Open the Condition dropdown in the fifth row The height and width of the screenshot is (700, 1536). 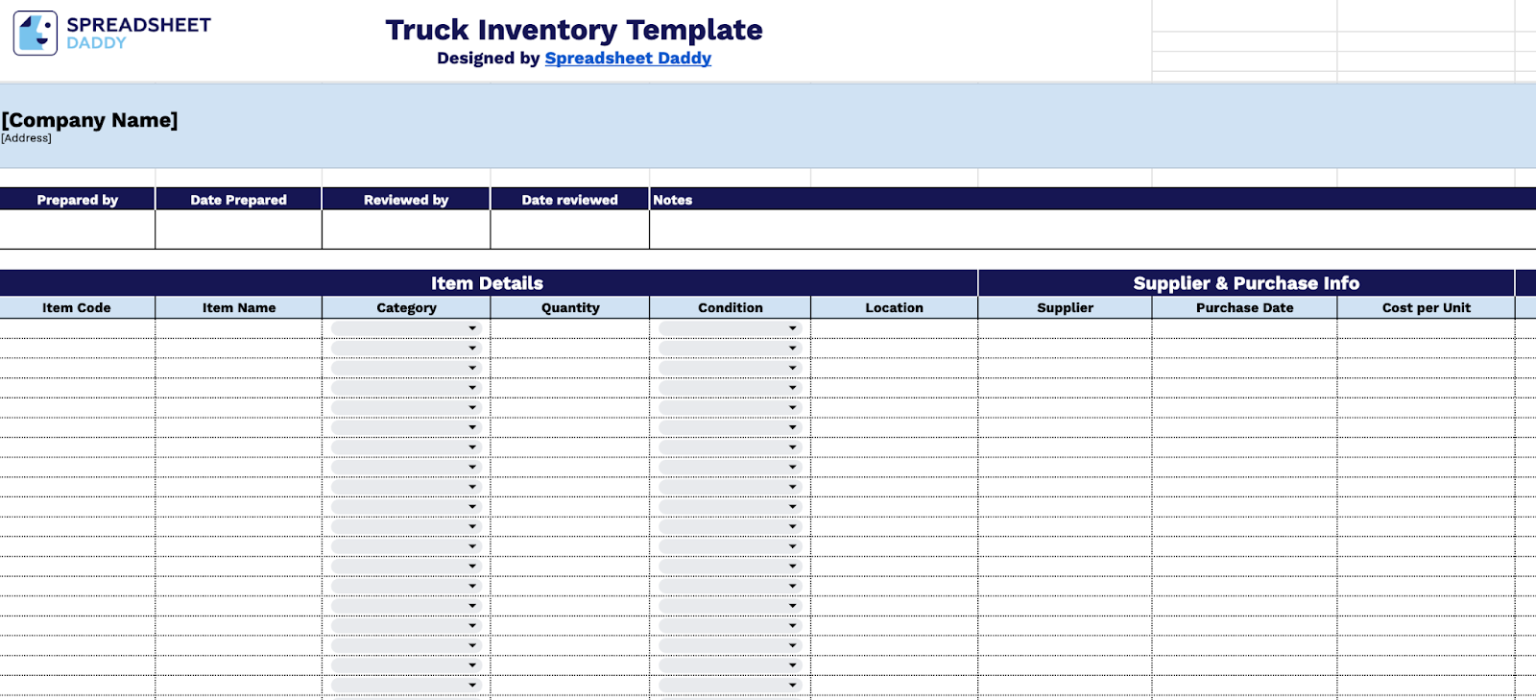click(792, 407)
